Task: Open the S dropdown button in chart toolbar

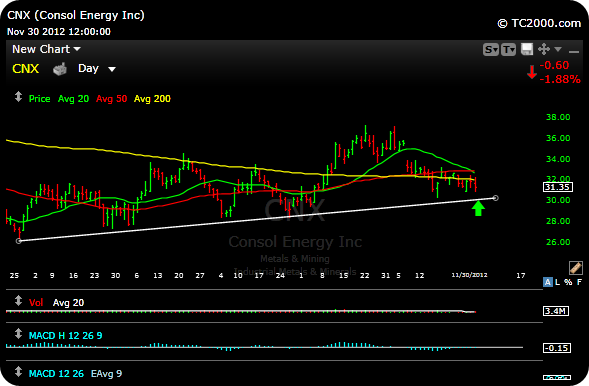Action: pos(491,49)
